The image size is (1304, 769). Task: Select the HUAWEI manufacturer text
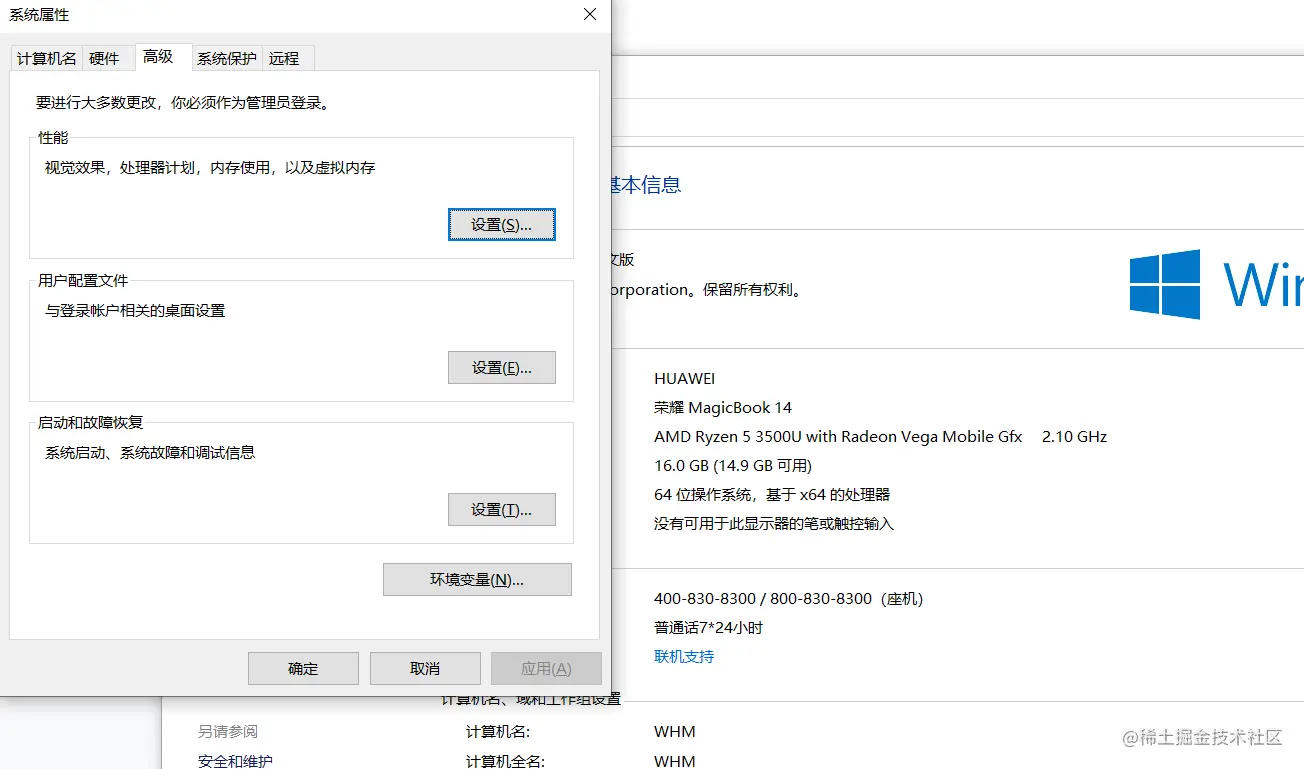click(x=685, y=378)
